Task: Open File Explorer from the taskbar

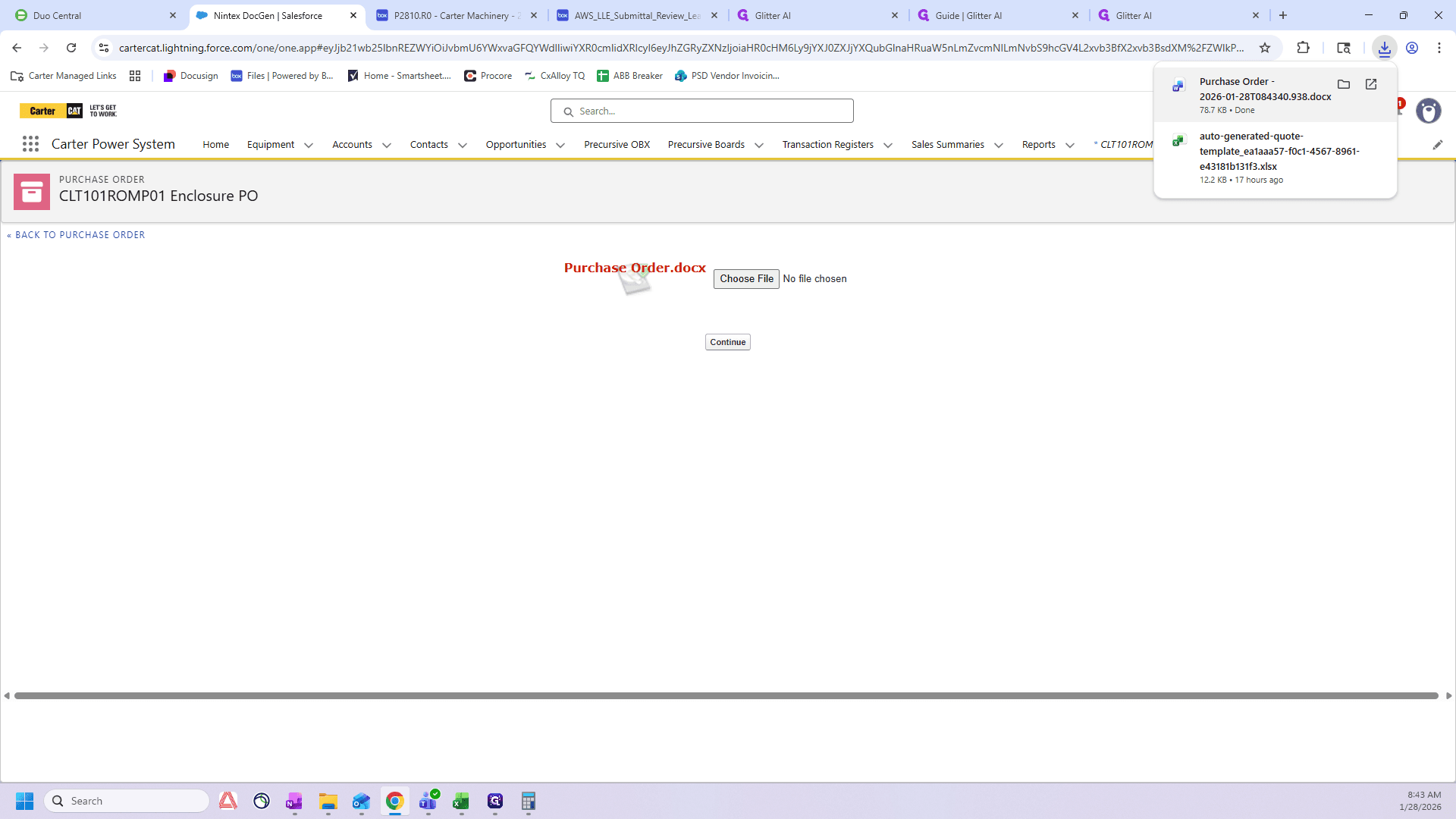Action: 328,801
